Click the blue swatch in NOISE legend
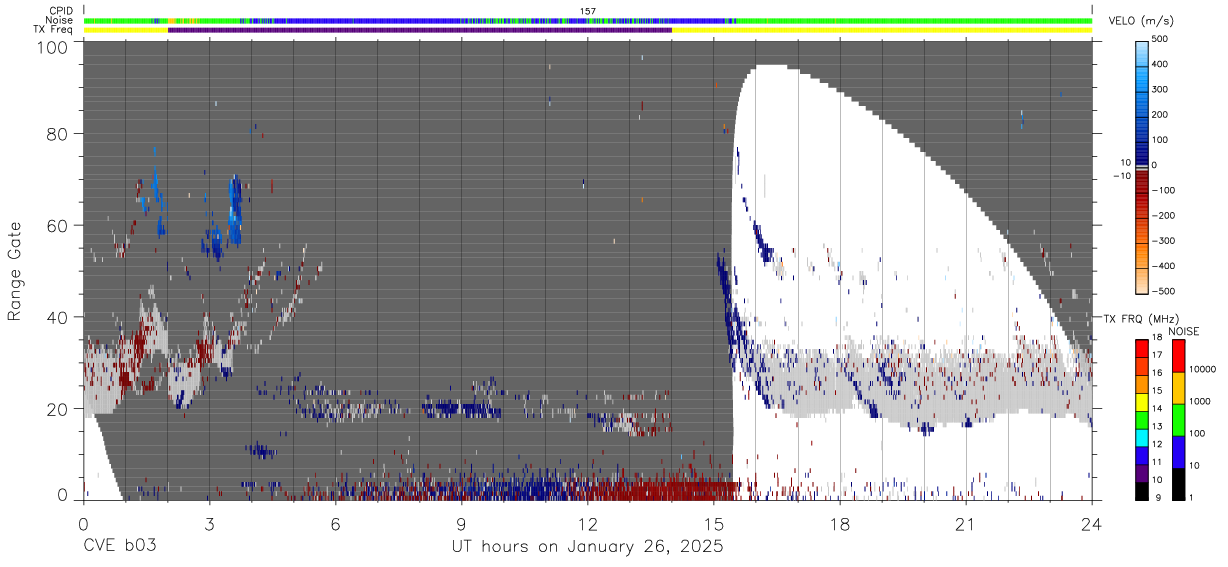The image size is (1228, 567). click(x=1178, y=452)
